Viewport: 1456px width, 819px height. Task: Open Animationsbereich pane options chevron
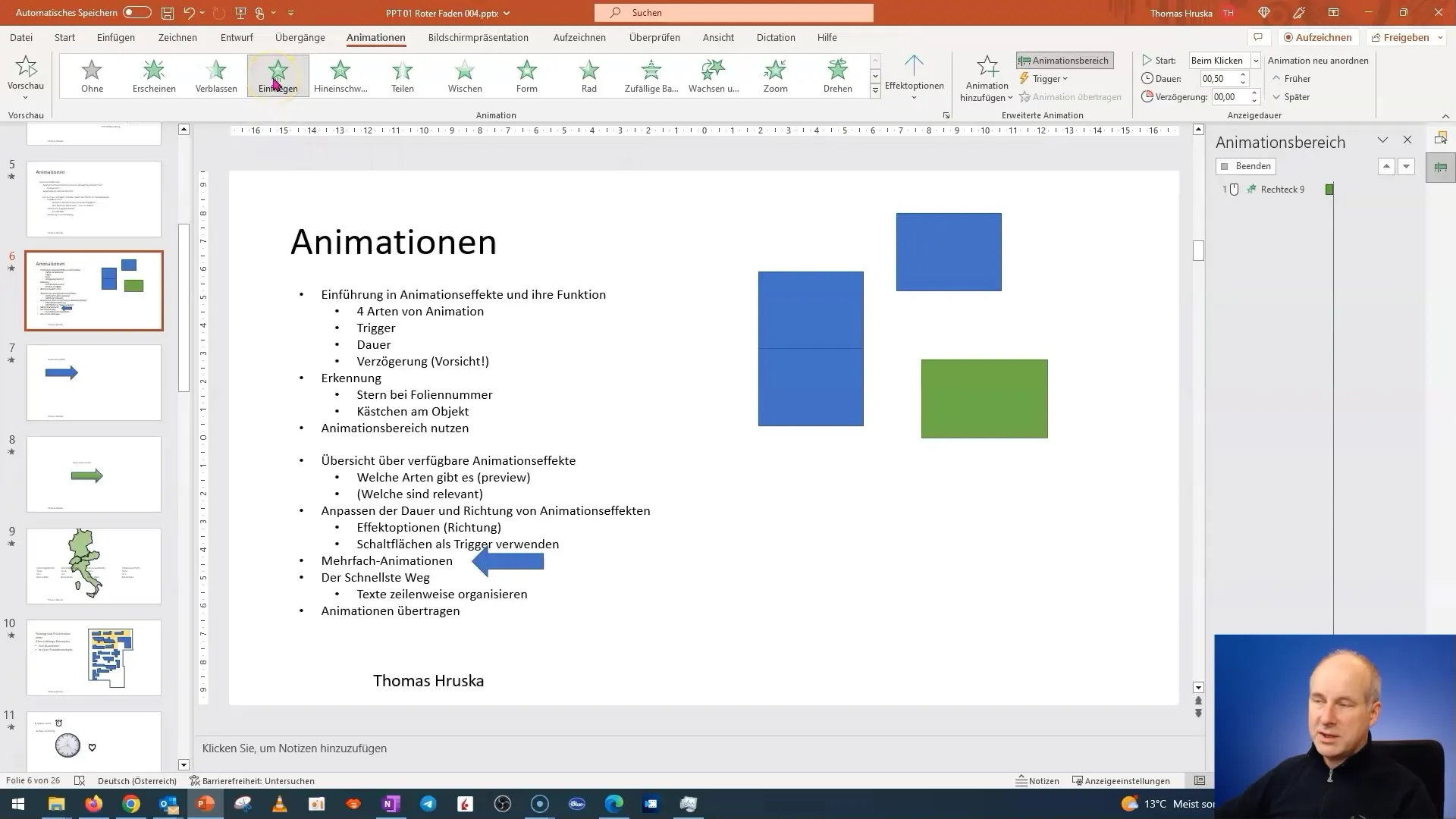tap(1382, 140)
